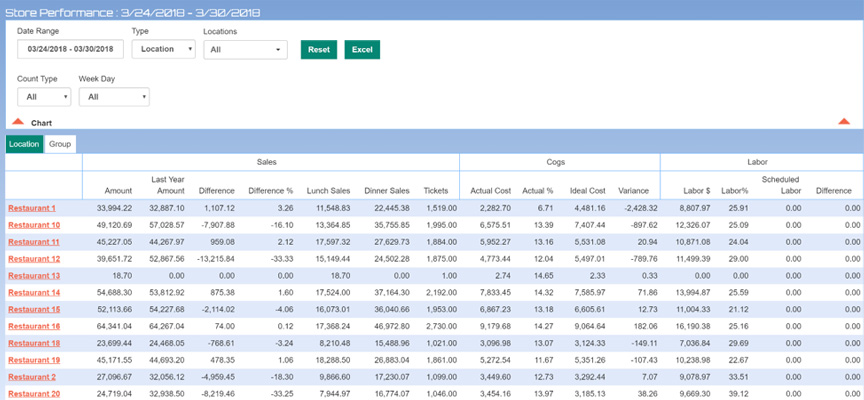864x400 pixels.
Task: Click the Difference % column header
Action: tap(271, 191)
